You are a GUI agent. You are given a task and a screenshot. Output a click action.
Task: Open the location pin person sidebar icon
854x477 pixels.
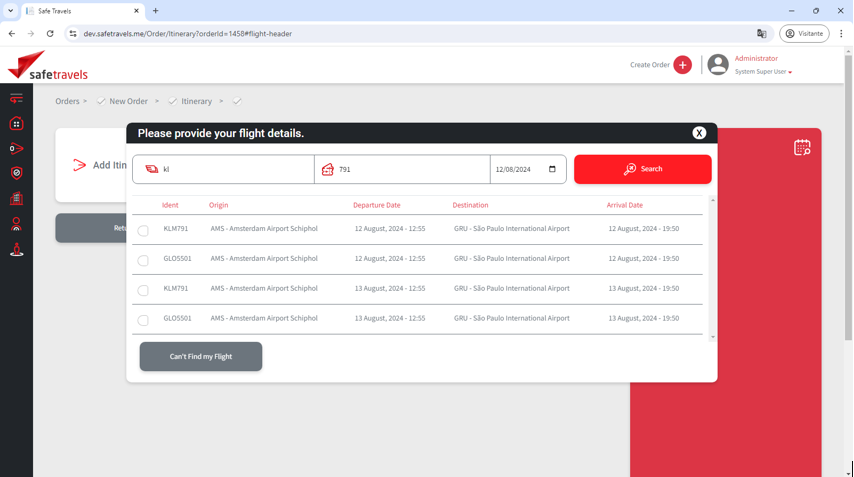click(16, 250)
